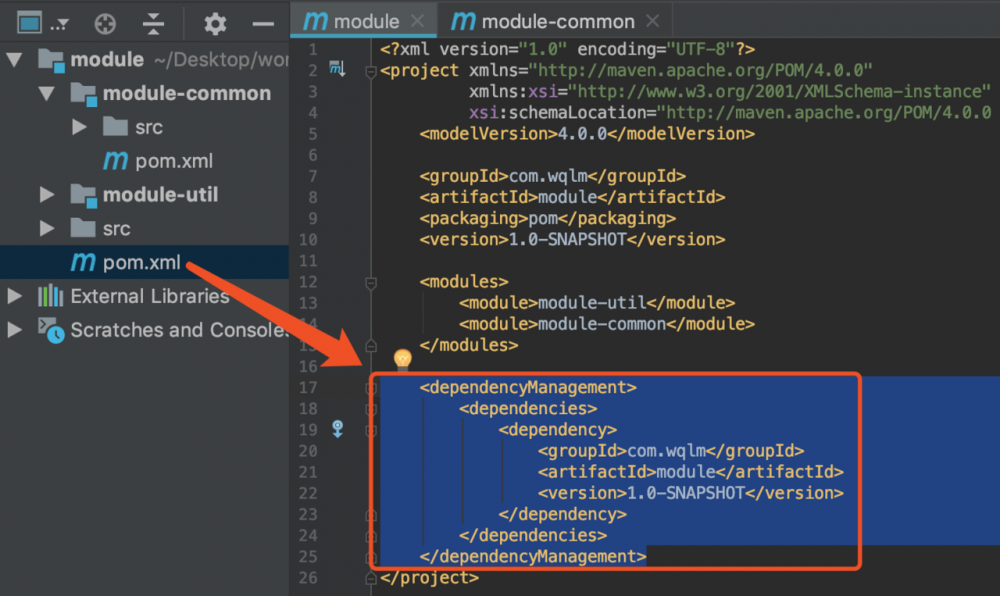This screenshot has height=596, width=1000.
Task: Click the opening dependency tag on line 19
Action: [x=557, y=430]
